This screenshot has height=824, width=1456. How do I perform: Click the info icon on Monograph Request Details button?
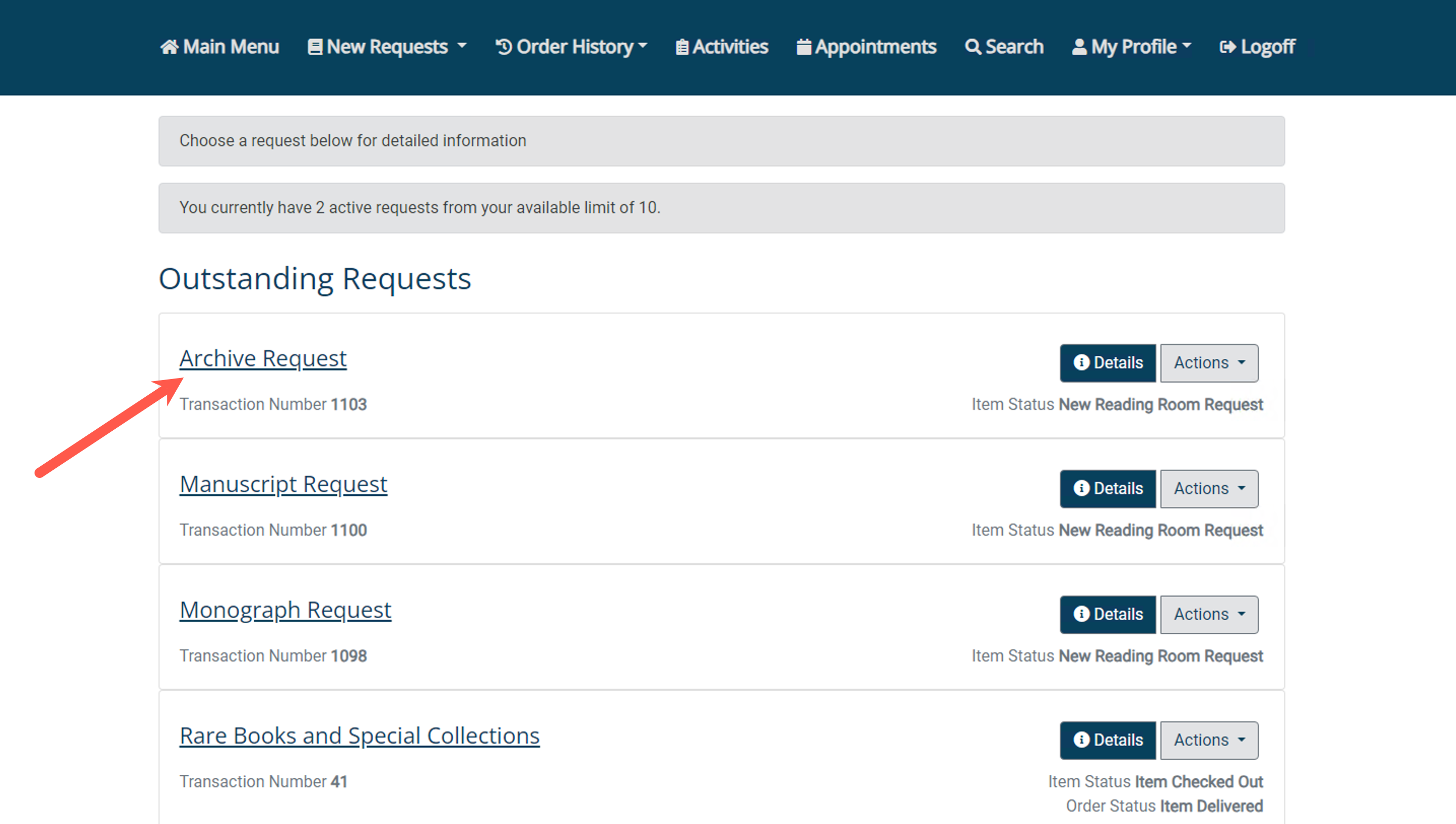click(1082, 614)
